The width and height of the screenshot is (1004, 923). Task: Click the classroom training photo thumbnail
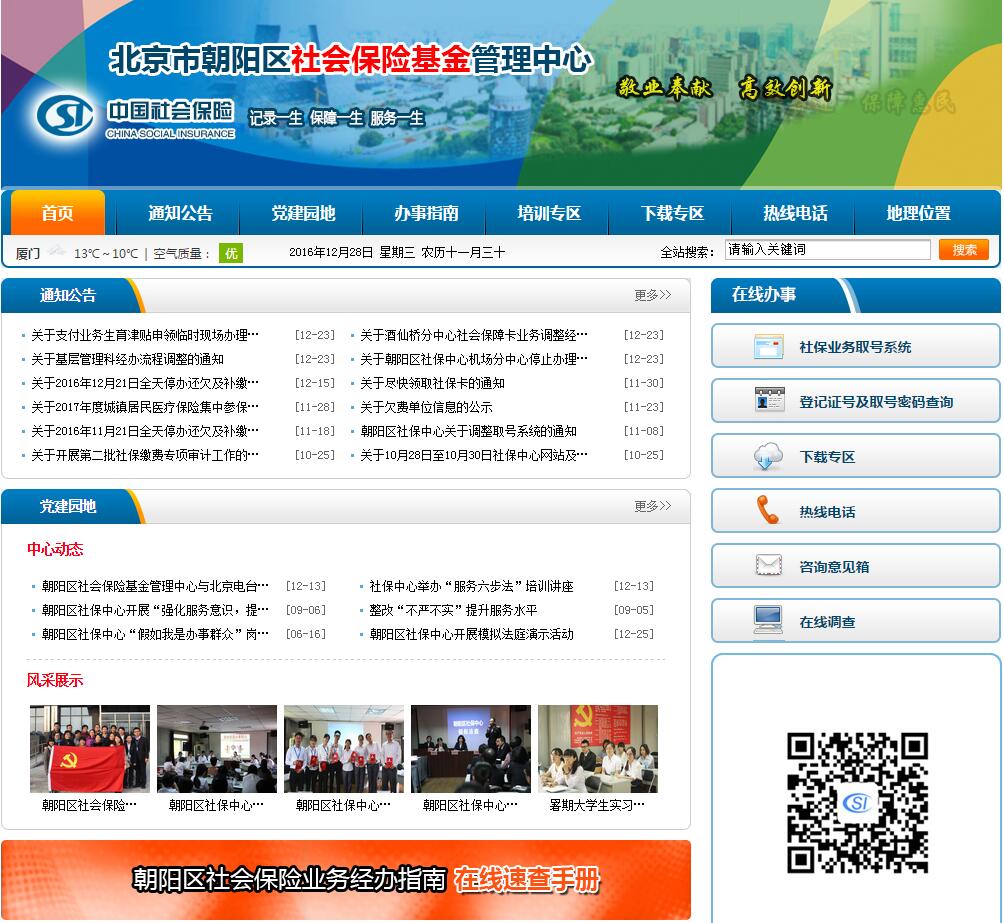pos(216,749)
